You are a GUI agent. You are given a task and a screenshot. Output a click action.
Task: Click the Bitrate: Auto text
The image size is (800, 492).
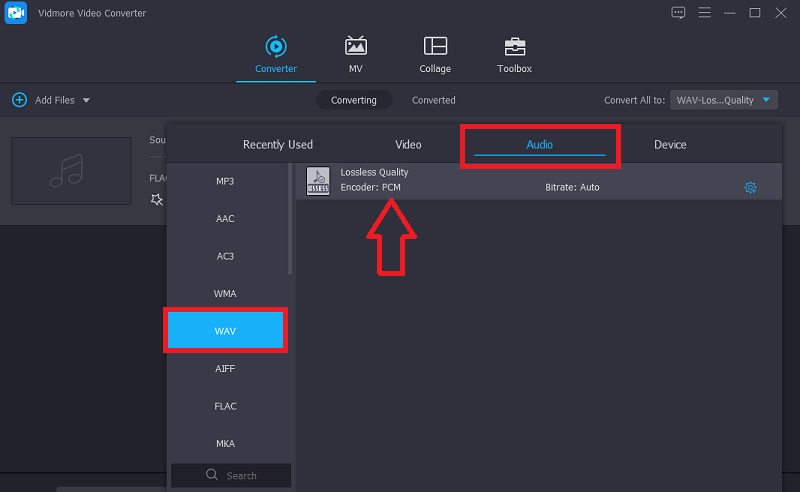tap(572, 187)
